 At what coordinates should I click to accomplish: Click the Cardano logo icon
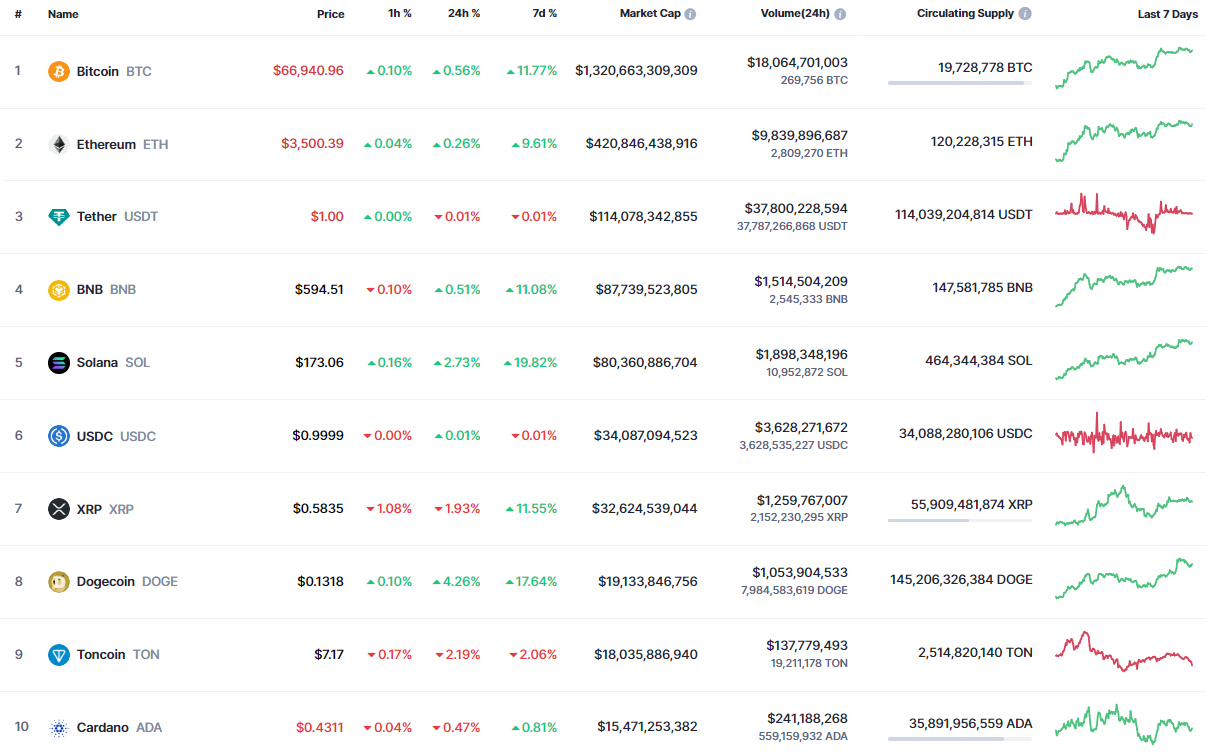point(59,728)
